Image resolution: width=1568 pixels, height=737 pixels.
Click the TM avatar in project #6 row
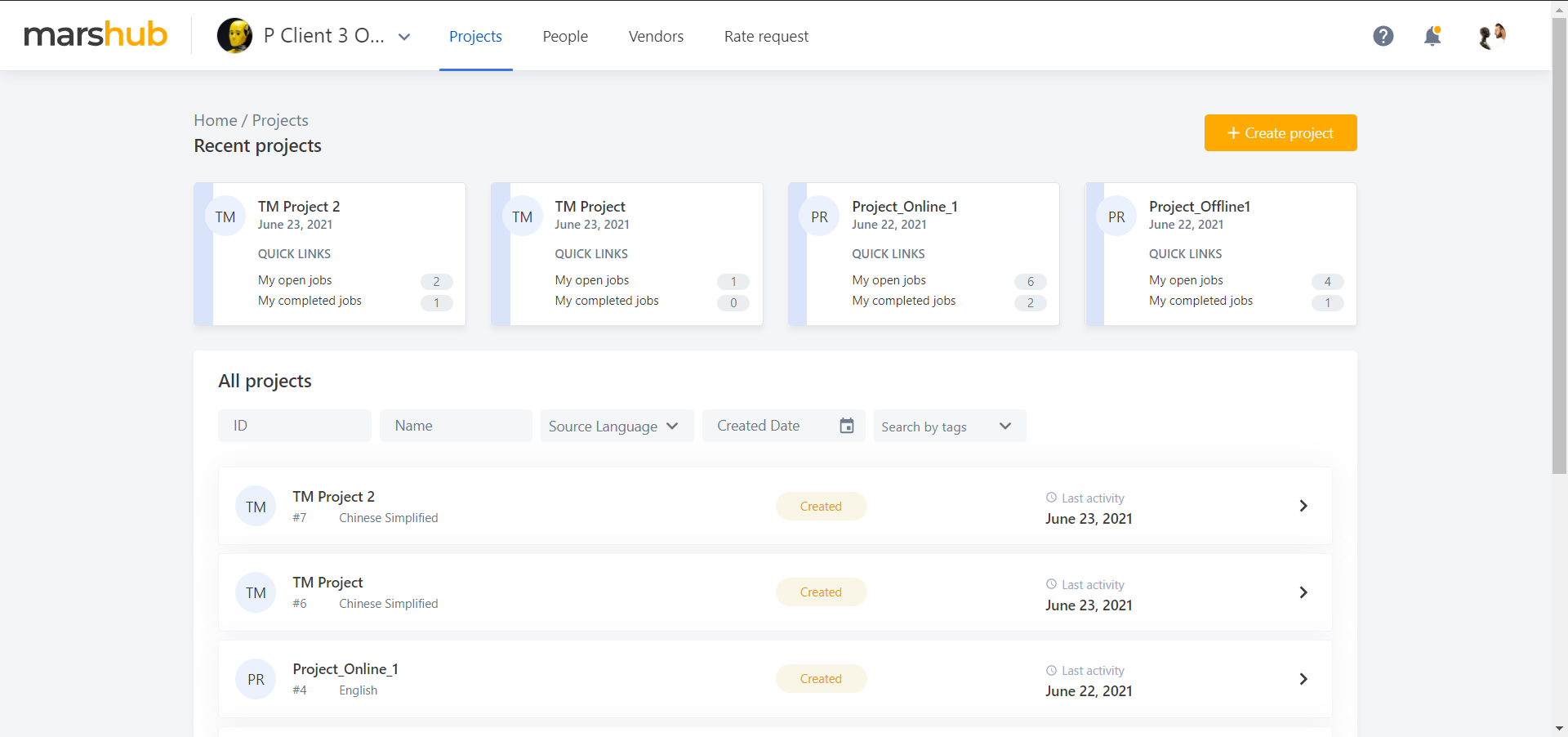256,592
